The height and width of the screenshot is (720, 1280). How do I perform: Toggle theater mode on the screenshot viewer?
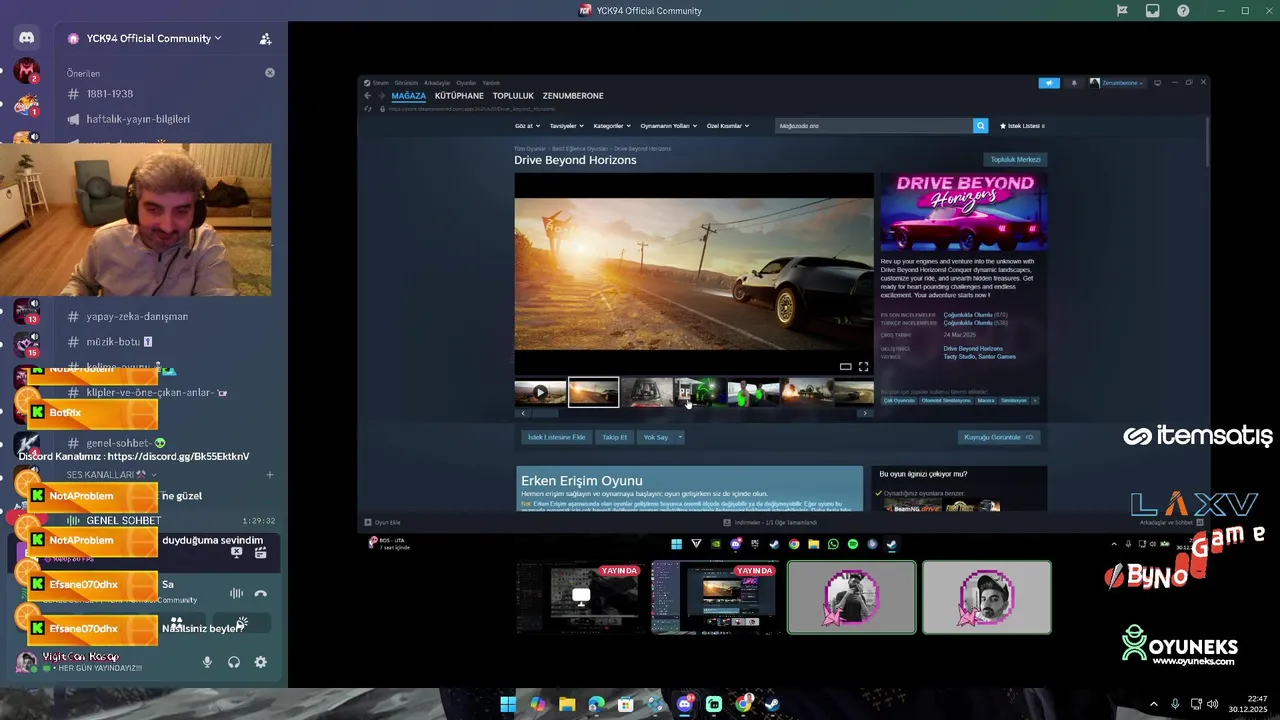[x=845, y=367]
